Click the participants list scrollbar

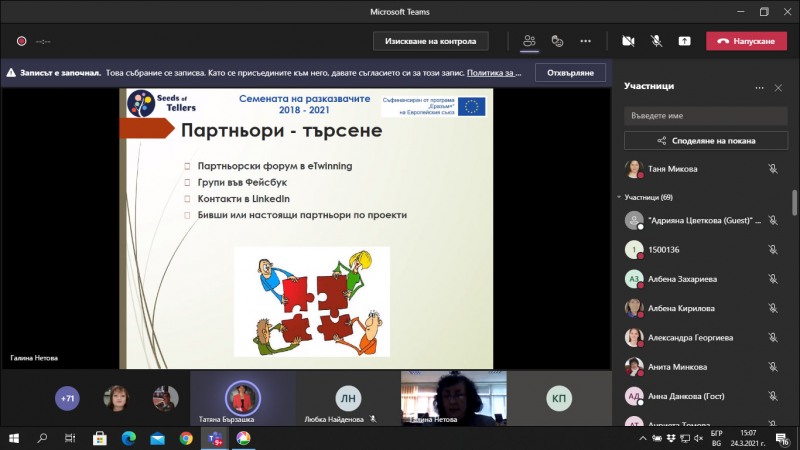click(794, 203)
